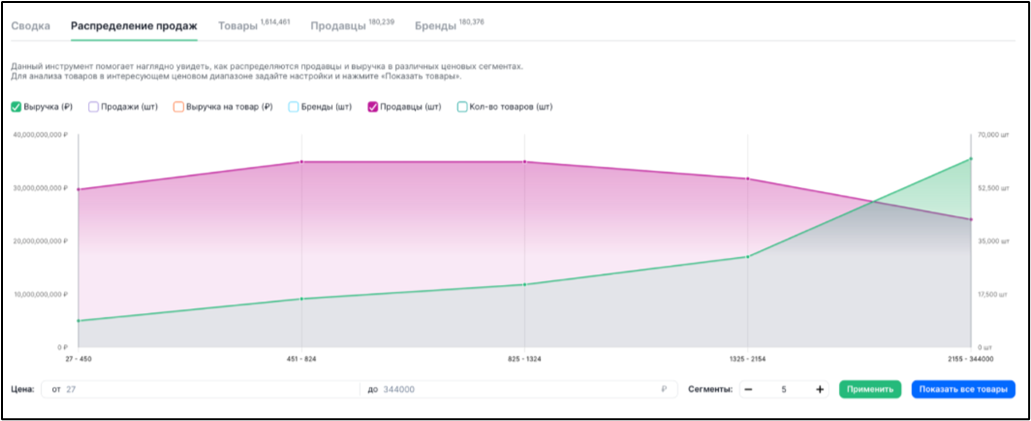
Task: Decrease segments with the minus button
Action: (748, 389)
